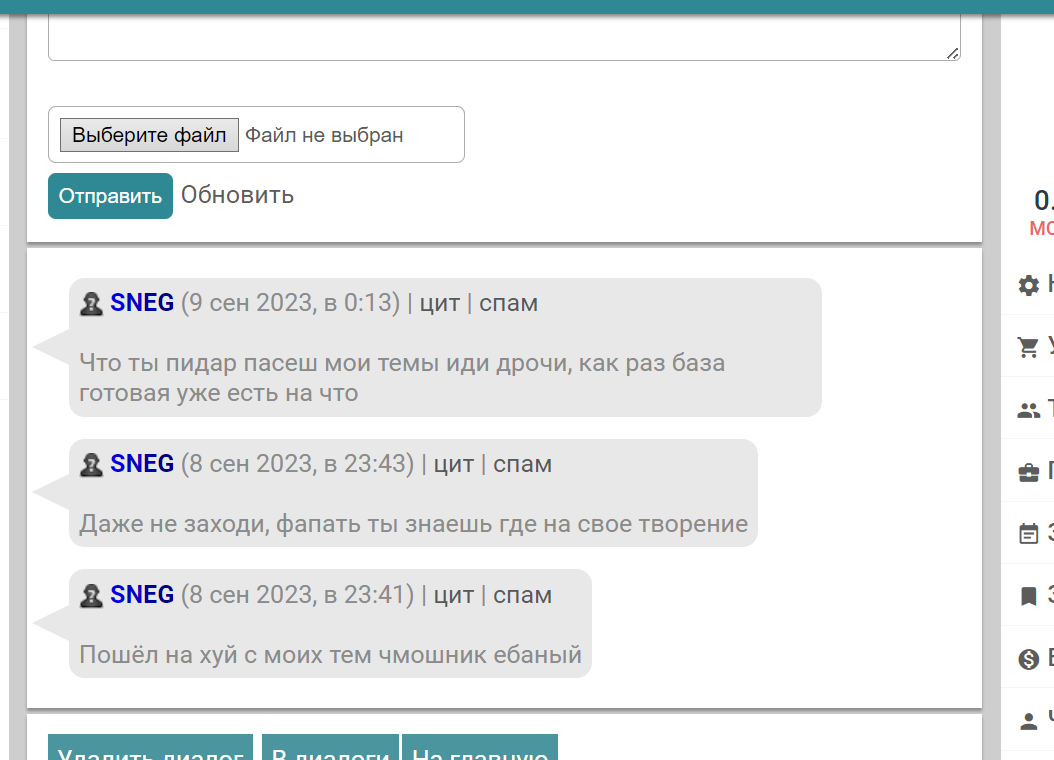Viewport: 1054px width, 760px height.
Task: Click the shopping cart icon in sidebar
Action: pyautogui.click(x=1028, y=348)
